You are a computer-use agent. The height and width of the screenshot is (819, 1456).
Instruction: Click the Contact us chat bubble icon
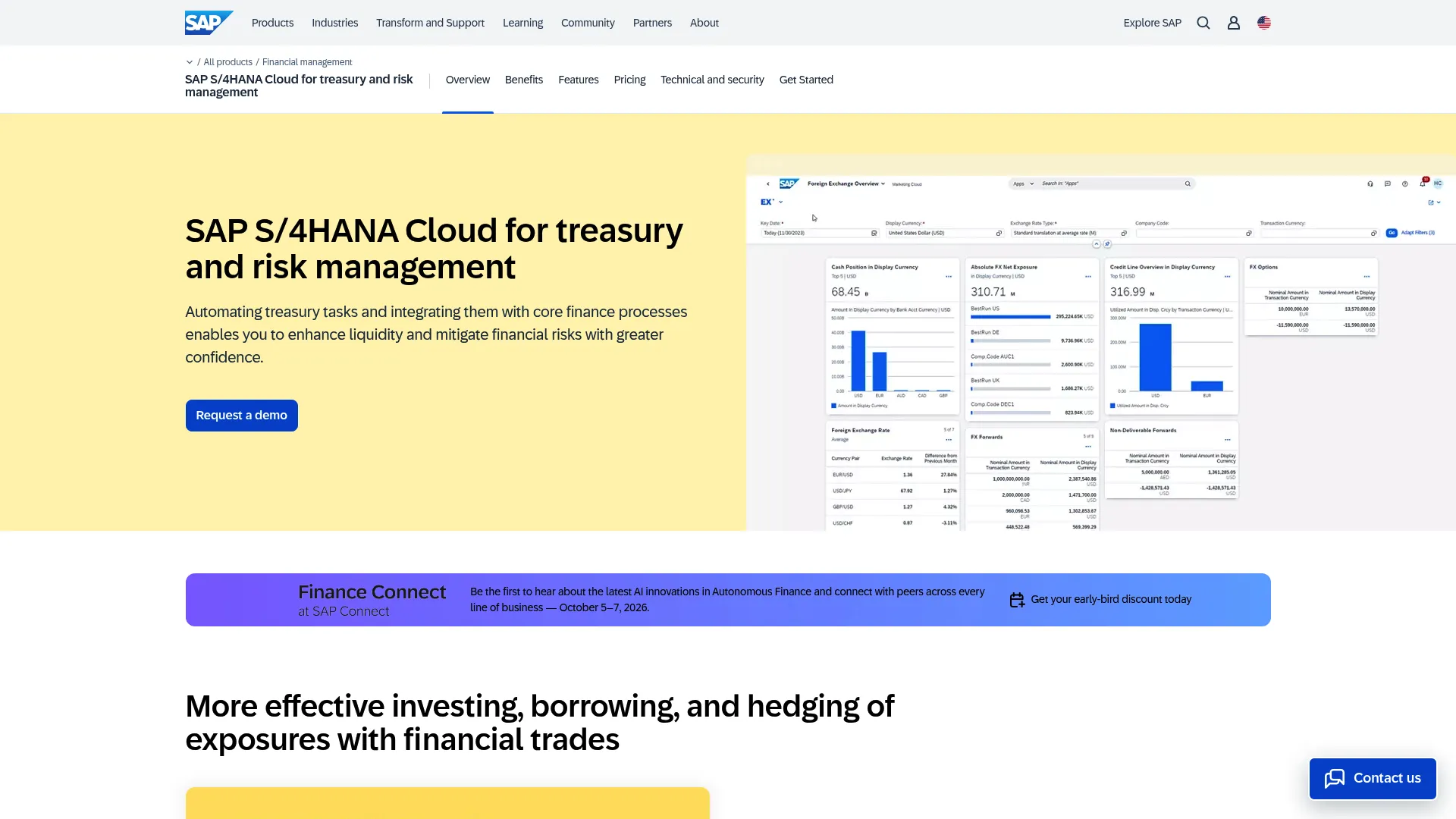coord(1335,779)
